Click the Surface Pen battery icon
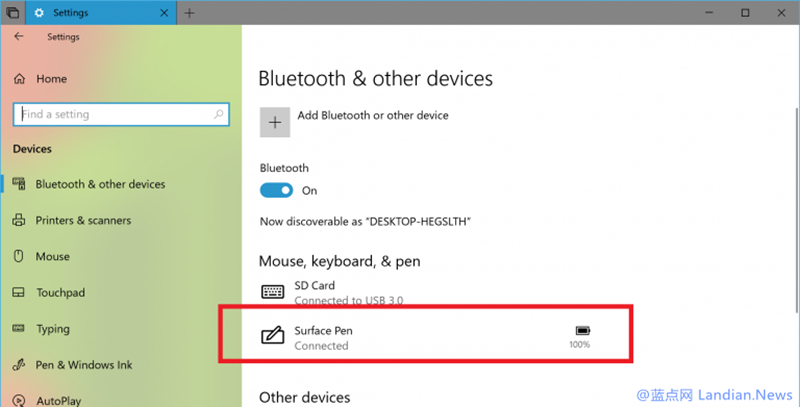Screen dimensions: 800x407 [583, 331]
